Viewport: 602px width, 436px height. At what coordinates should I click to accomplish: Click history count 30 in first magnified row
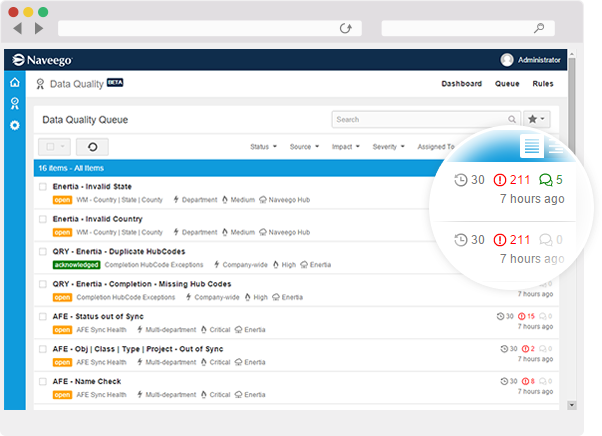coord(470,180)
